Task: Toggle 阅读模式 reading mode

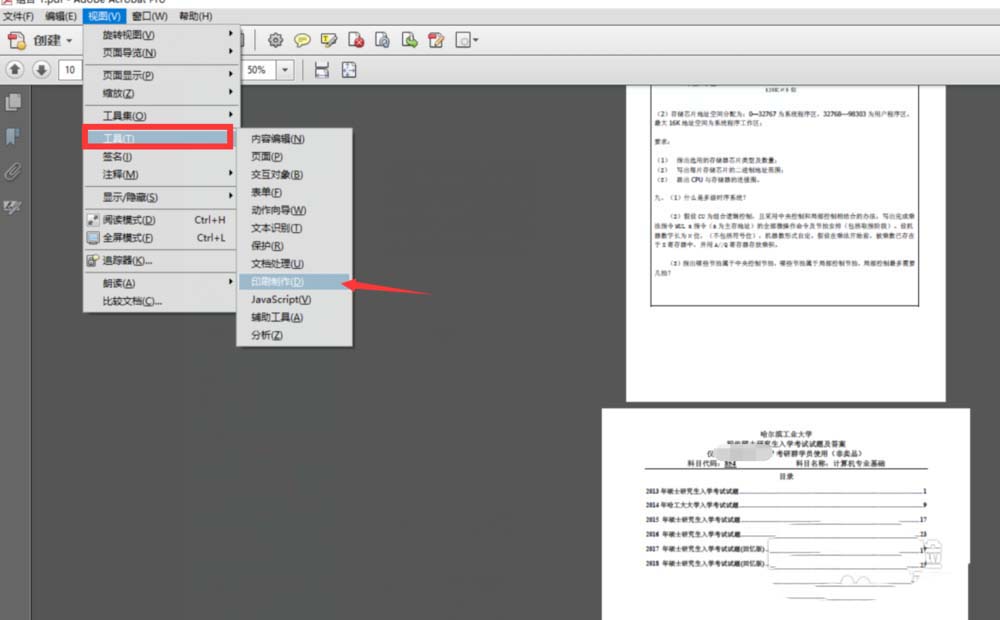Action: tap(129, 220)
